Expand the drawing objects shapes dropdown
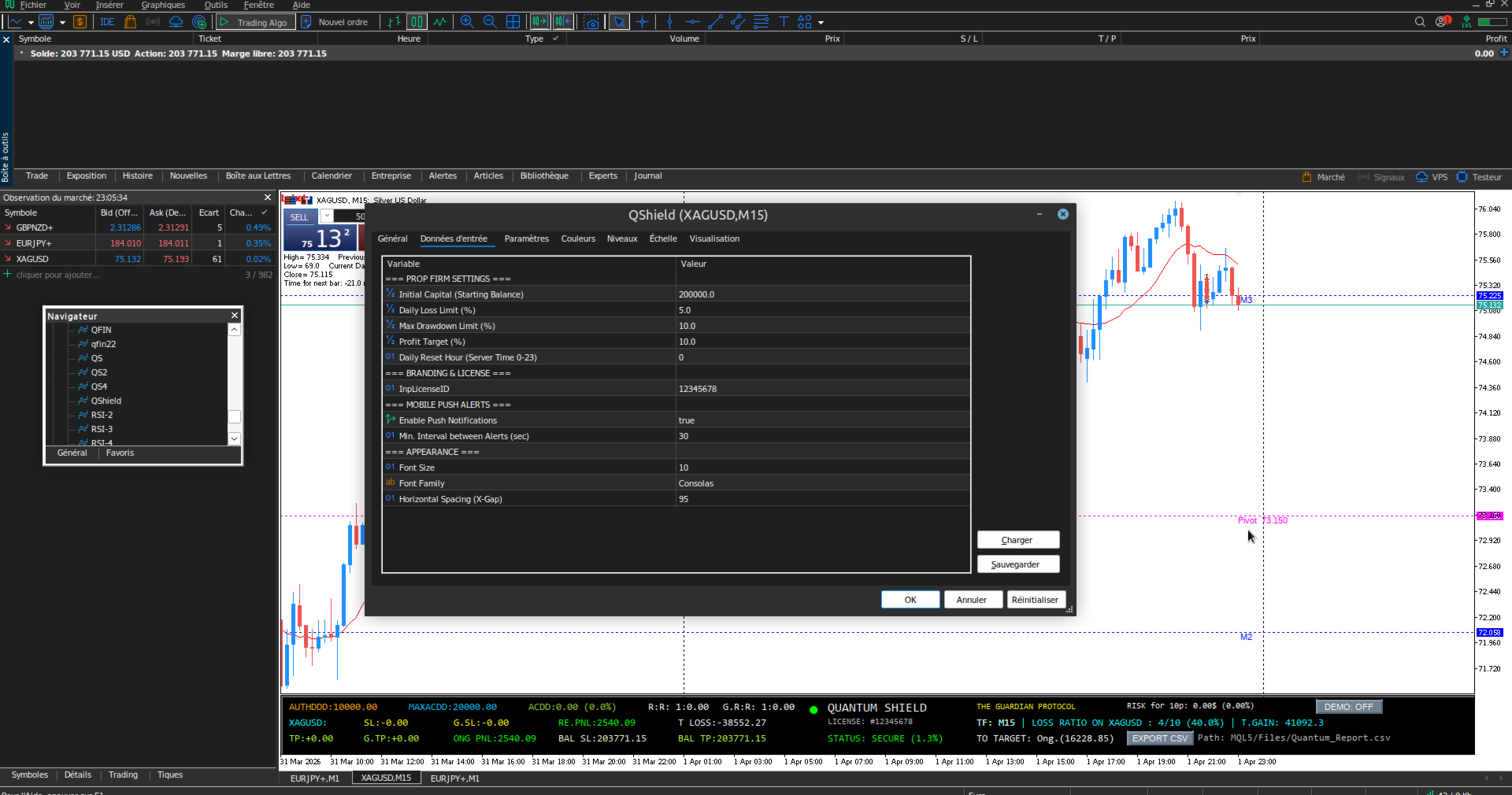This screenshot has width=1512, height=795. tap(821, 22)
